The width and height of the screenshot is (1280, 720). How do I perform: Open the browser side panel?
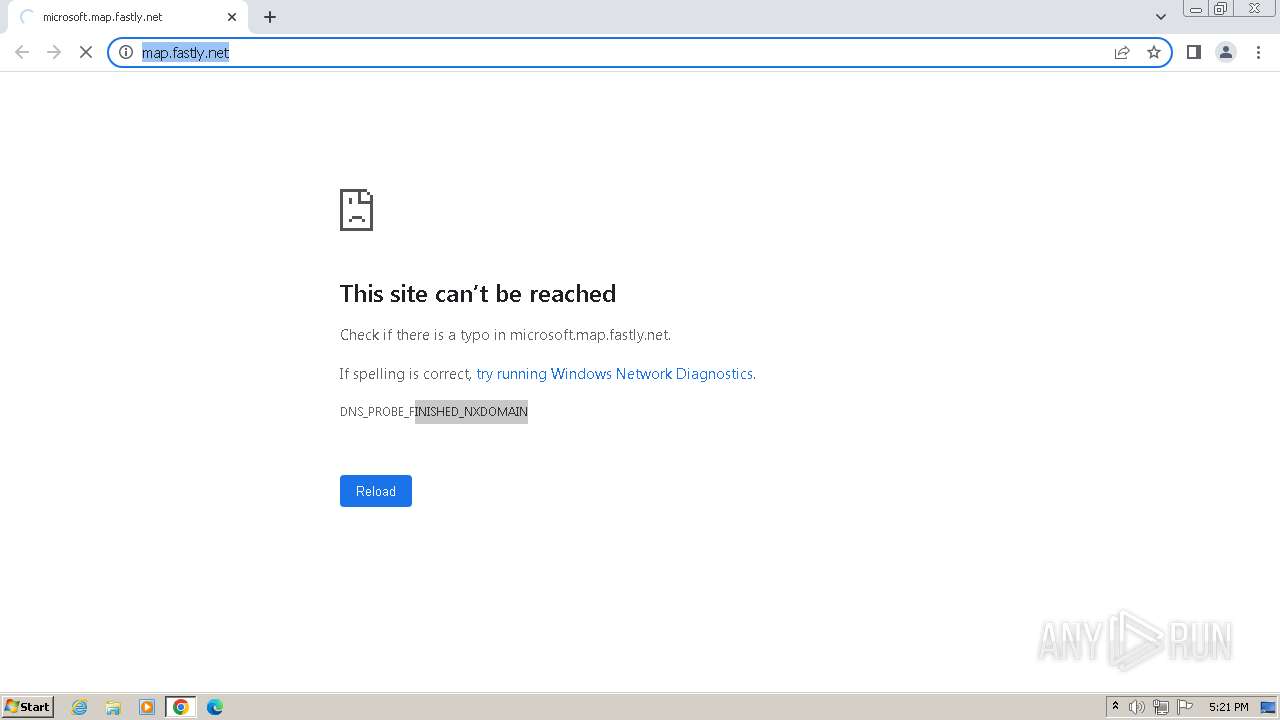(1193, 52)
